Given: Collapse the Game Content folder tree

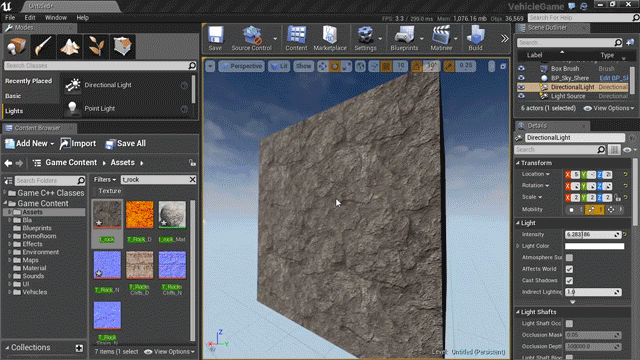Looking at the screenshot, I should pos(5,203).
